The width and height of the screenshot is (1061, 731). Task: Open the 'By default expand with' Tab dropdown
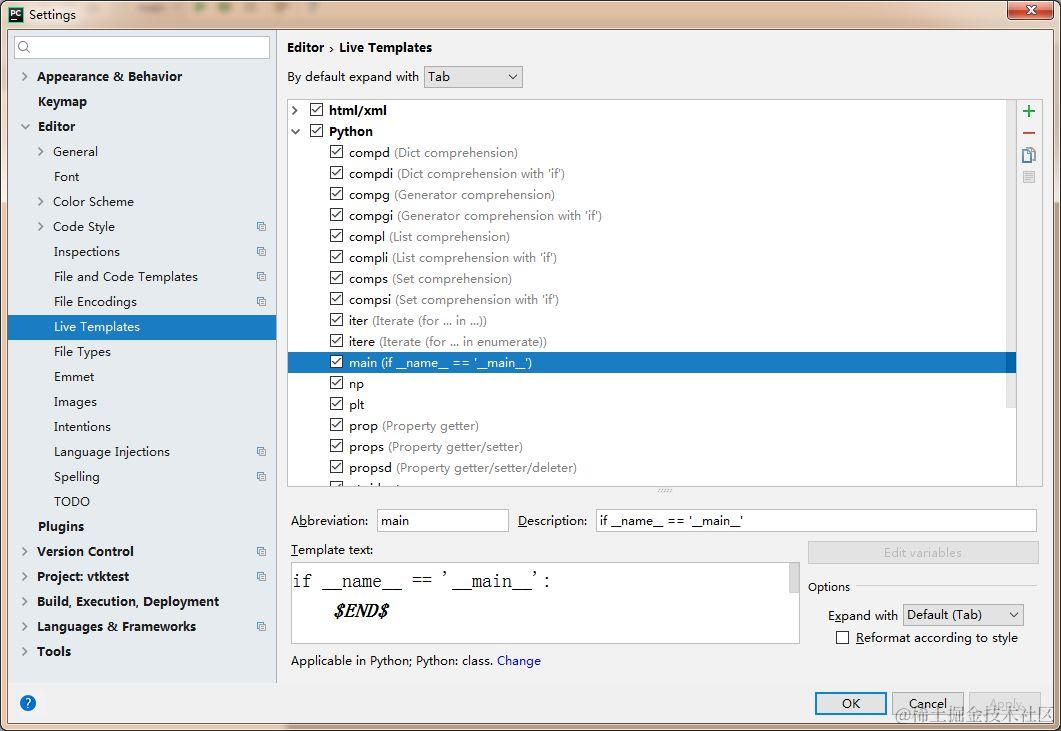473,76
